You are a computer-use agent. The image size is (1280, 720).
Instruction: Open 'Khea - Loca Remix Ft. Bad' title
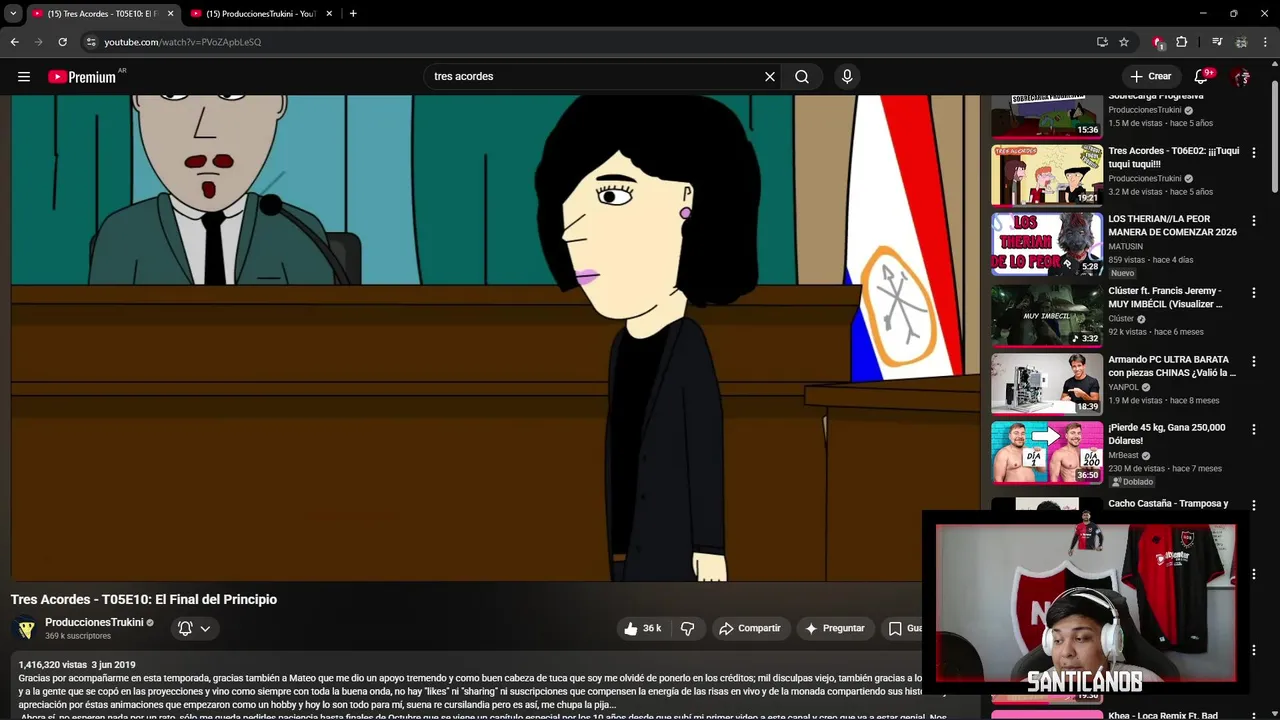coord(1163,715)
